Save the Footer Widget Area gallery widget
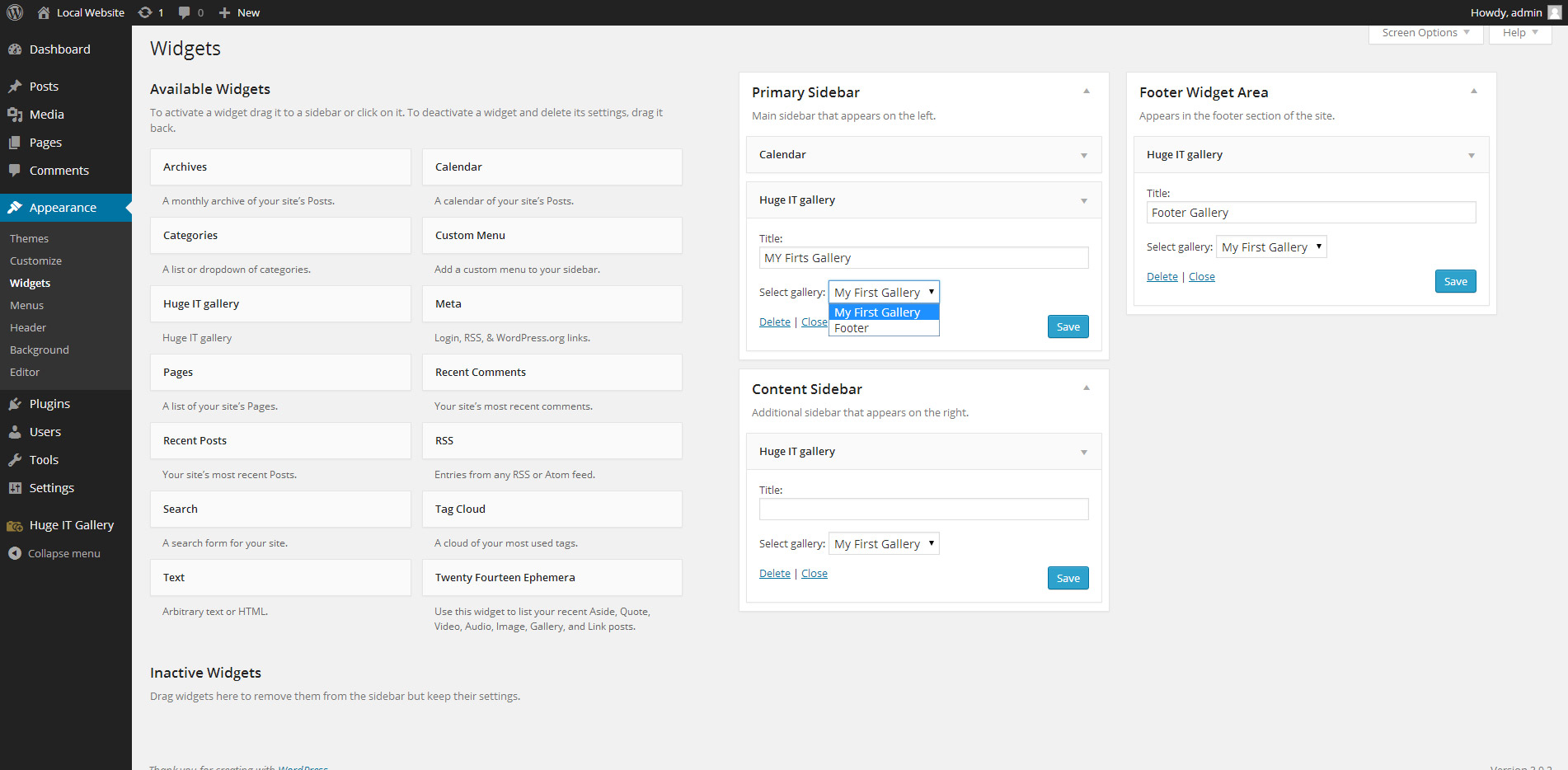 1456,281
